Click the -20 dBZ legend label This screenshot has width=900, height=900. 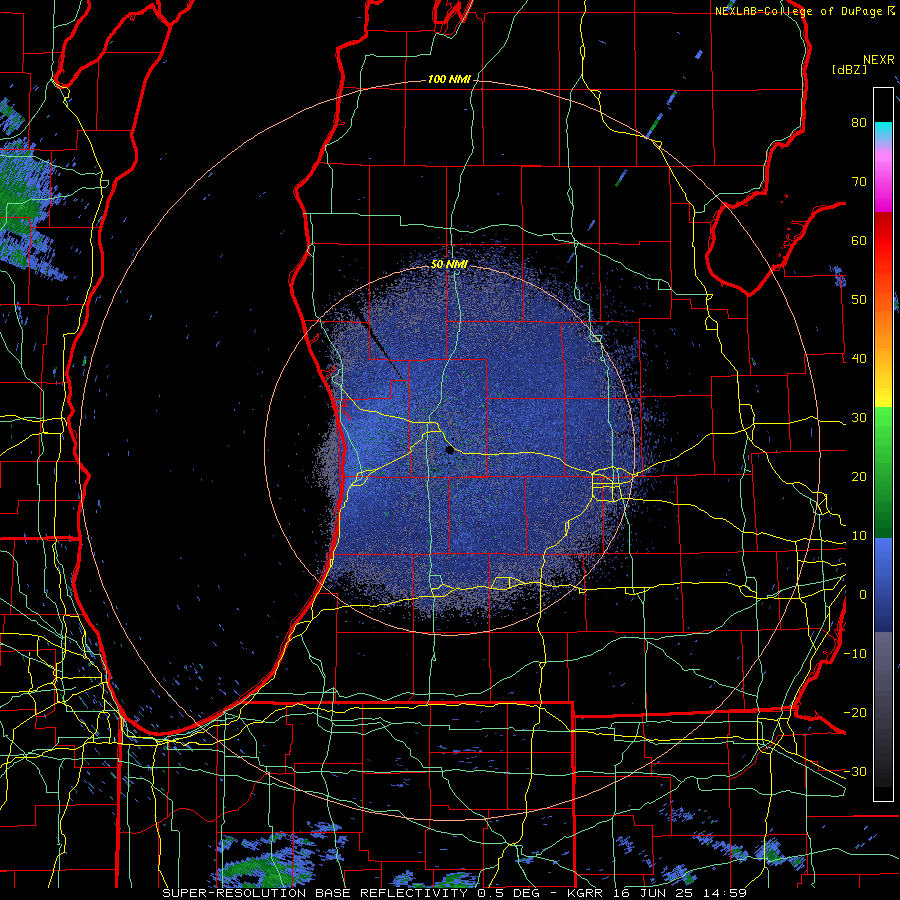pyautogui.click(x=855, y=713)
